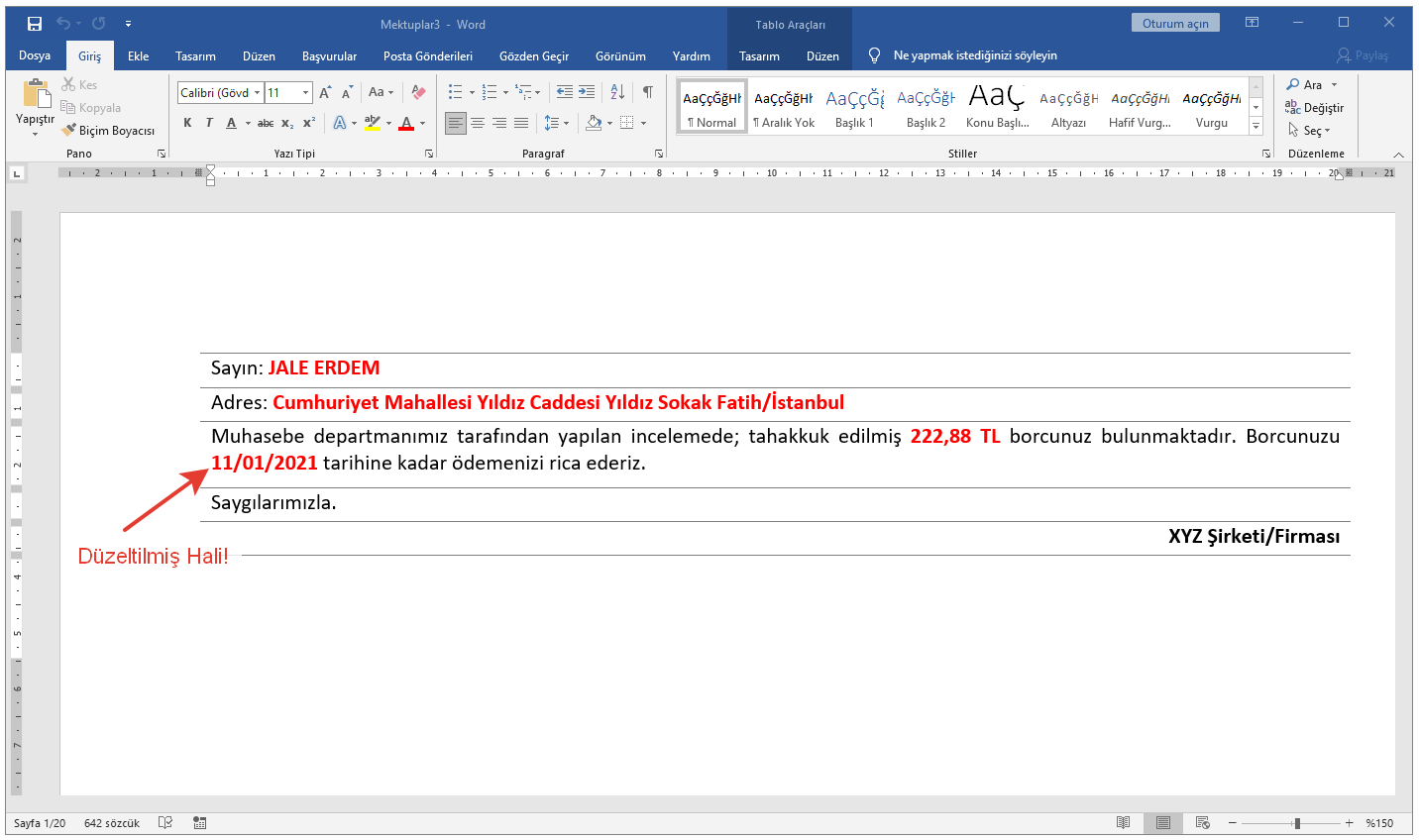Click the zoom slider in status bar
1419x840 pixels.
[x=1296, y=823]
